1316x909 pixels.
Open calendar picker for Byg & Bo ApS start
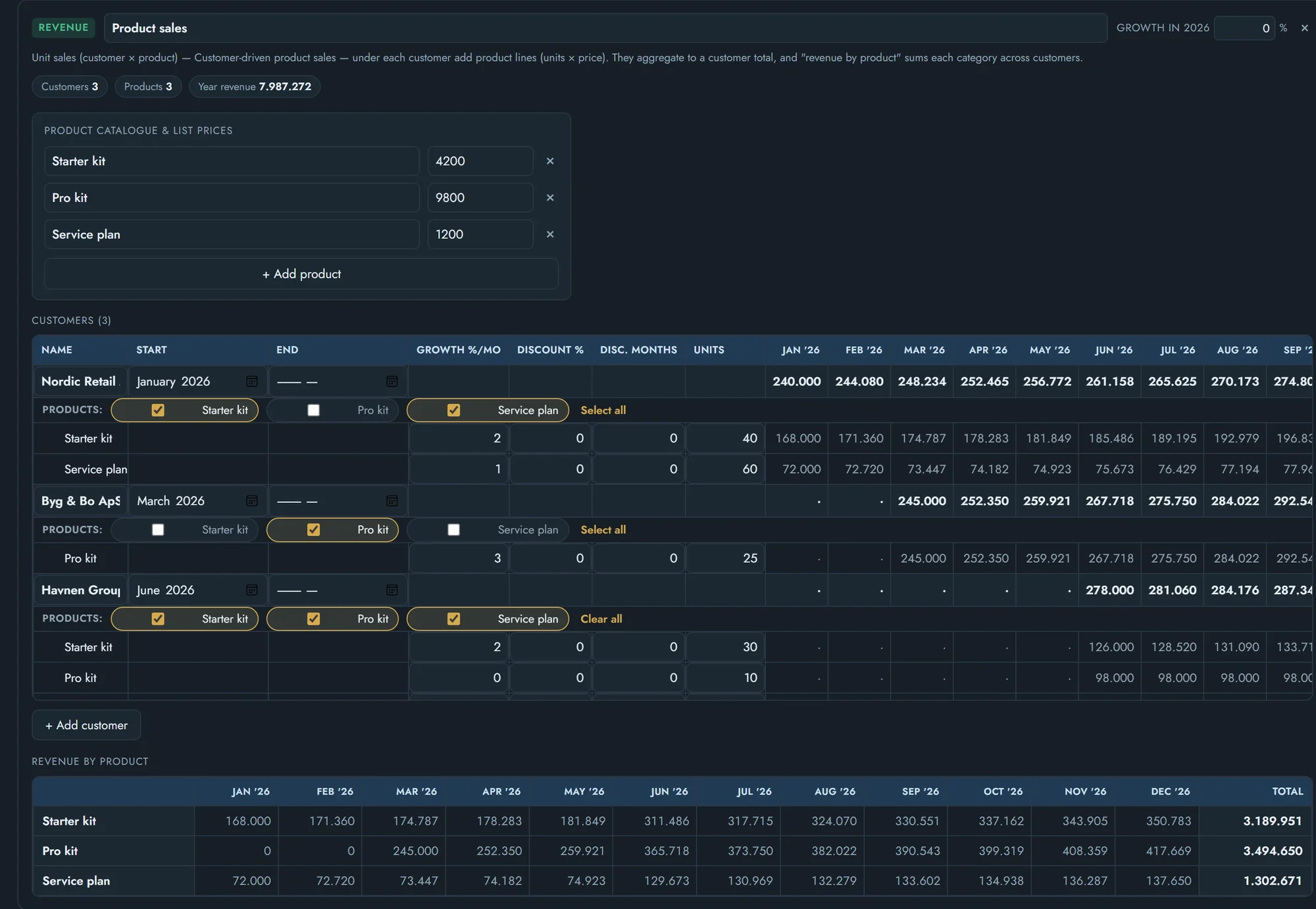(251, 501)
